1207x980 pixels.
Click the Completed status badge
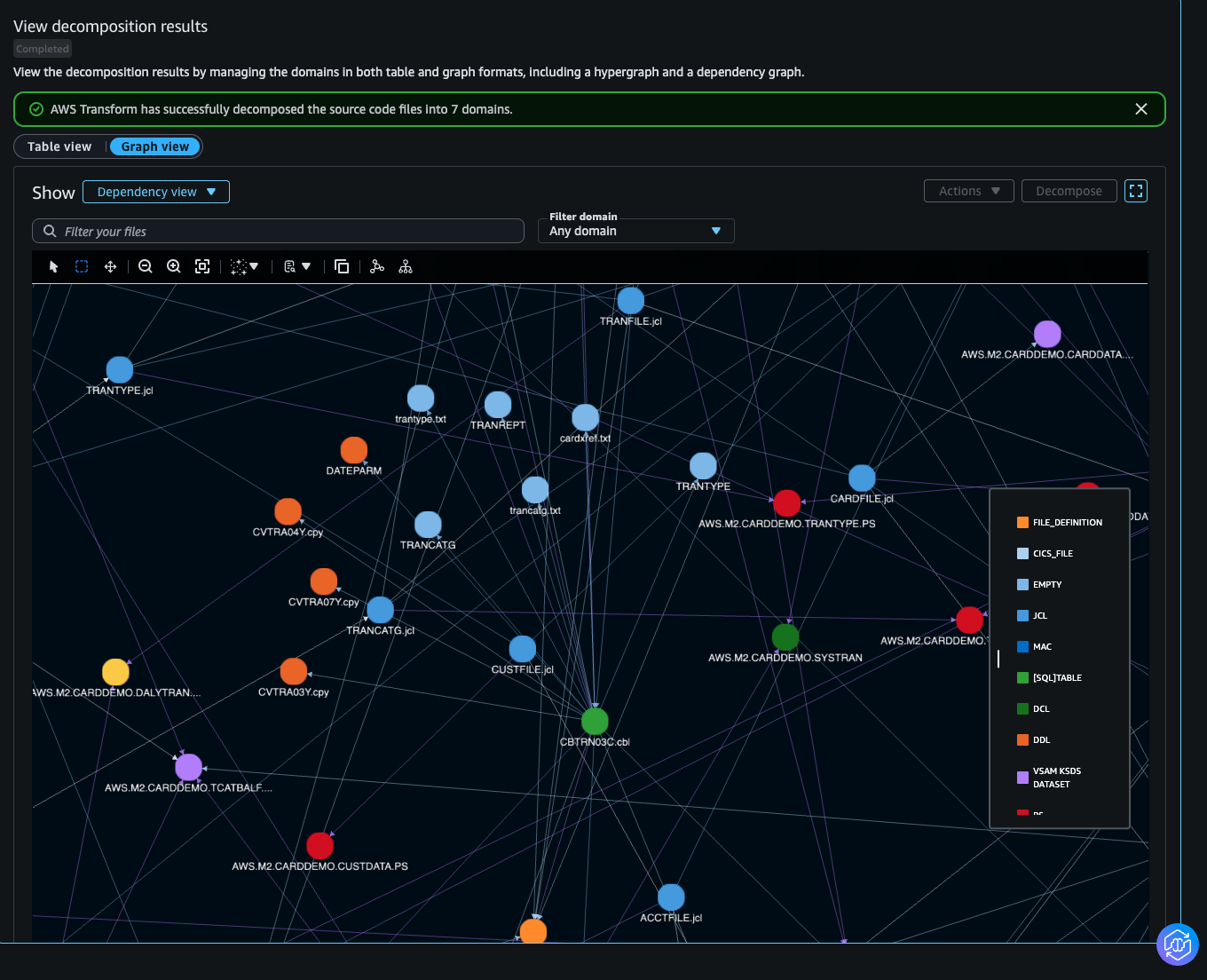43,49
